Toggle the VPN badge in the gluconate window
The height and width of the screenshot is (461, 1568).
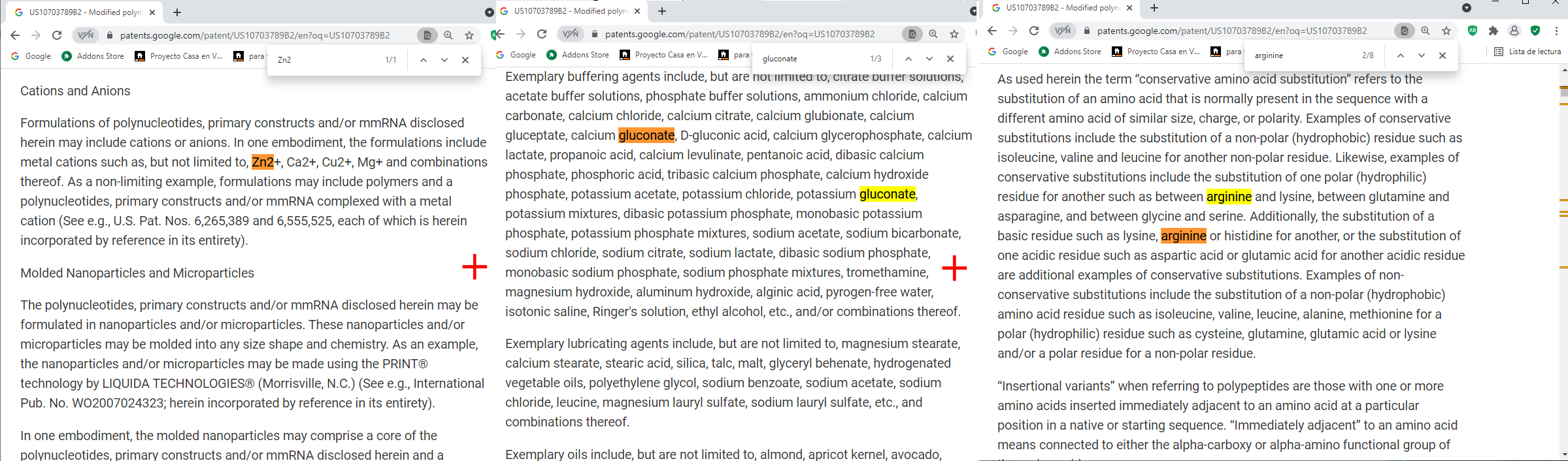(571, 34)
